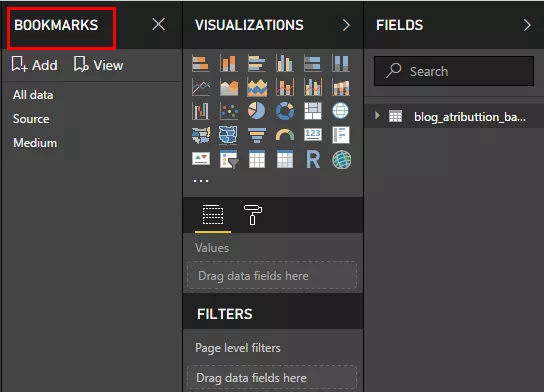Screen dimensions: 544x392
Task: Expand the blog_atributtion_ba... table
Action: 377,116
